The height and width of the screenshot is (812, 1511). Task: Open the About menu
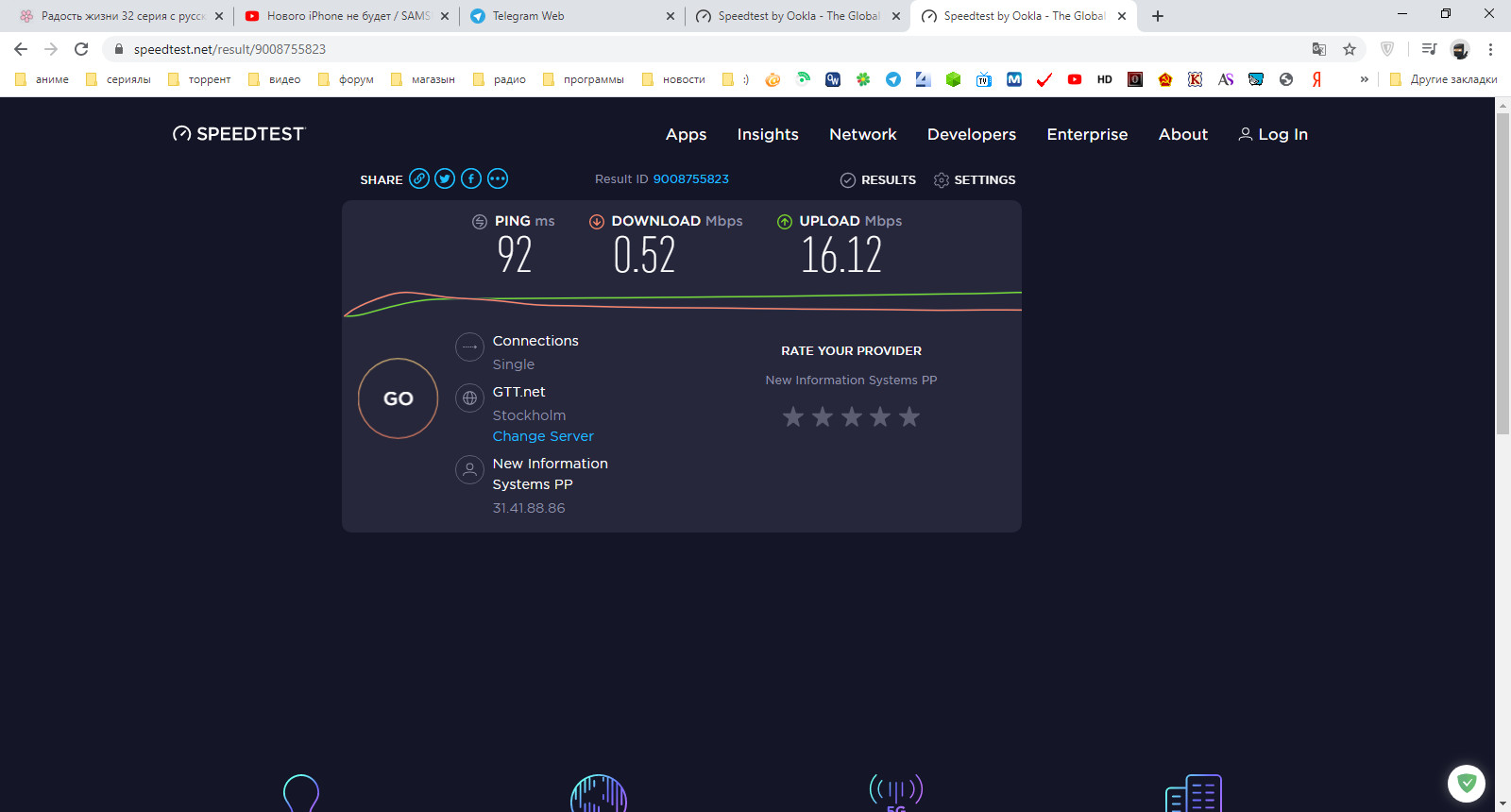point(1183,134)
